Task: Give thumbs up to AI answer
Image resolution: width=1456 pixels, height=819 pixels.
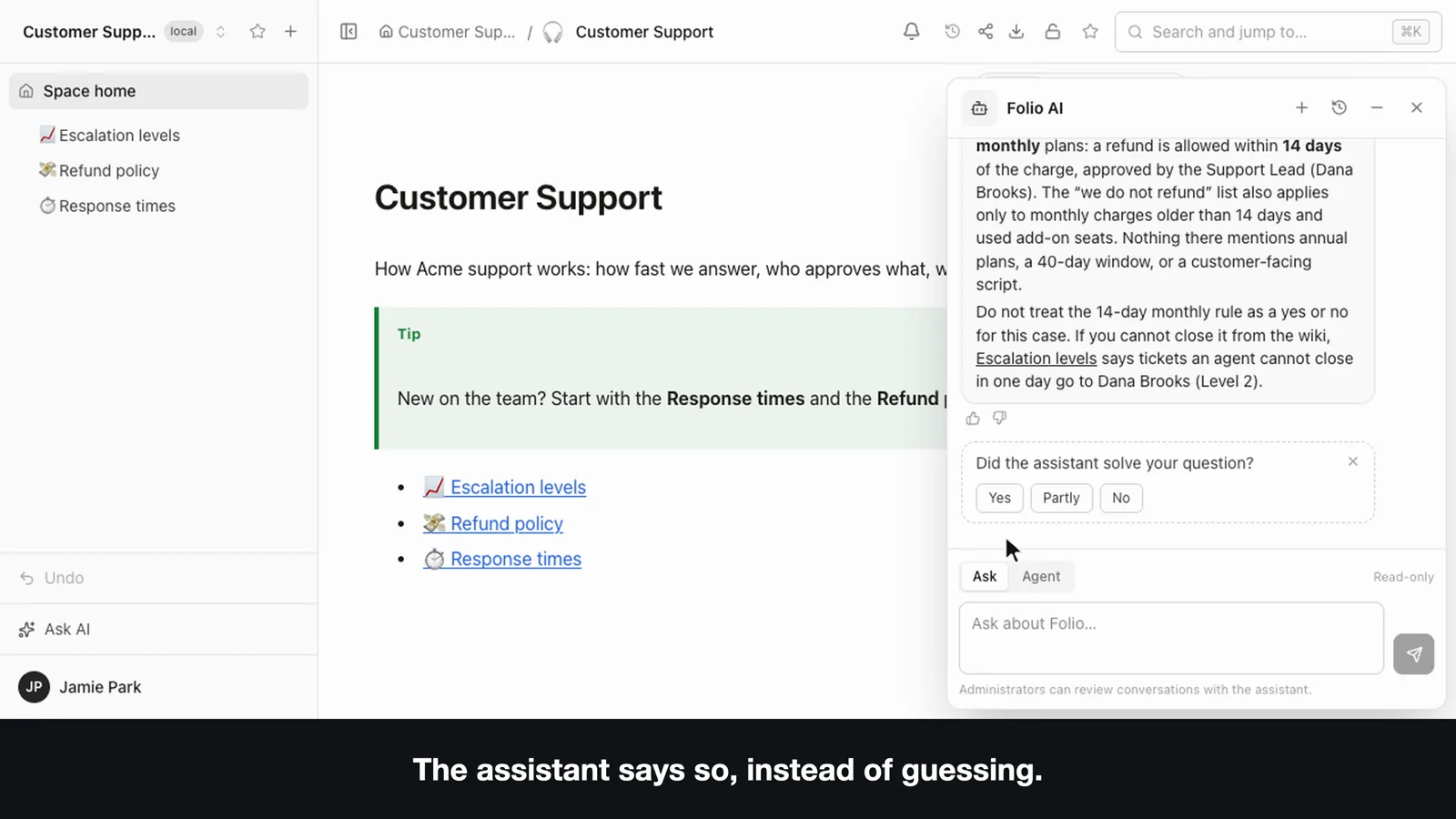Action: [973, 418]
